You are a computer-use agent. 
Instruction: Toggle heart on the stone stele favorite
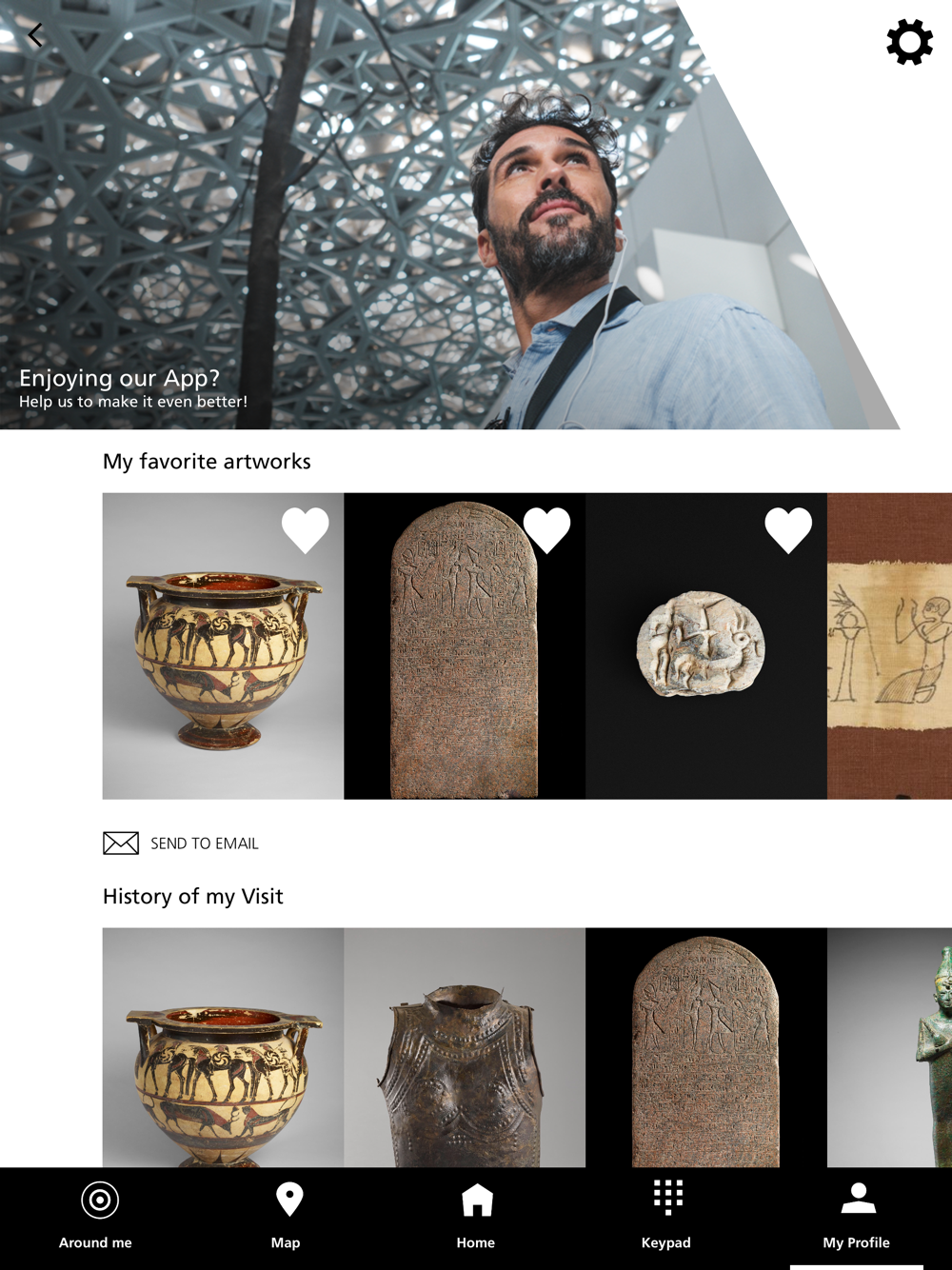pos(546,530)
